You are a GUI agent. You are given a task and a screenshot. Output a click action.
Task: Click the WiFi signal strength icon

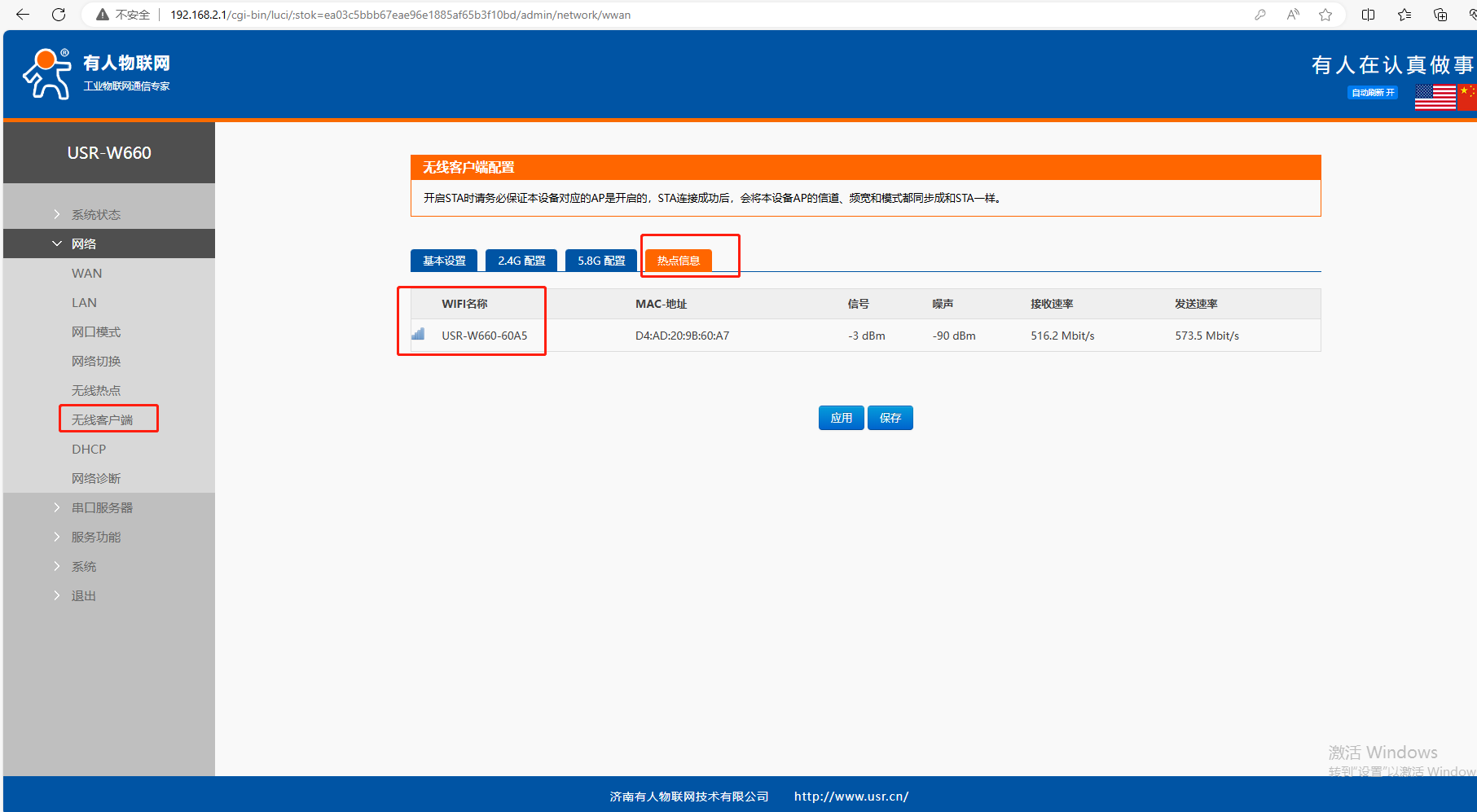tap(418, 334)
